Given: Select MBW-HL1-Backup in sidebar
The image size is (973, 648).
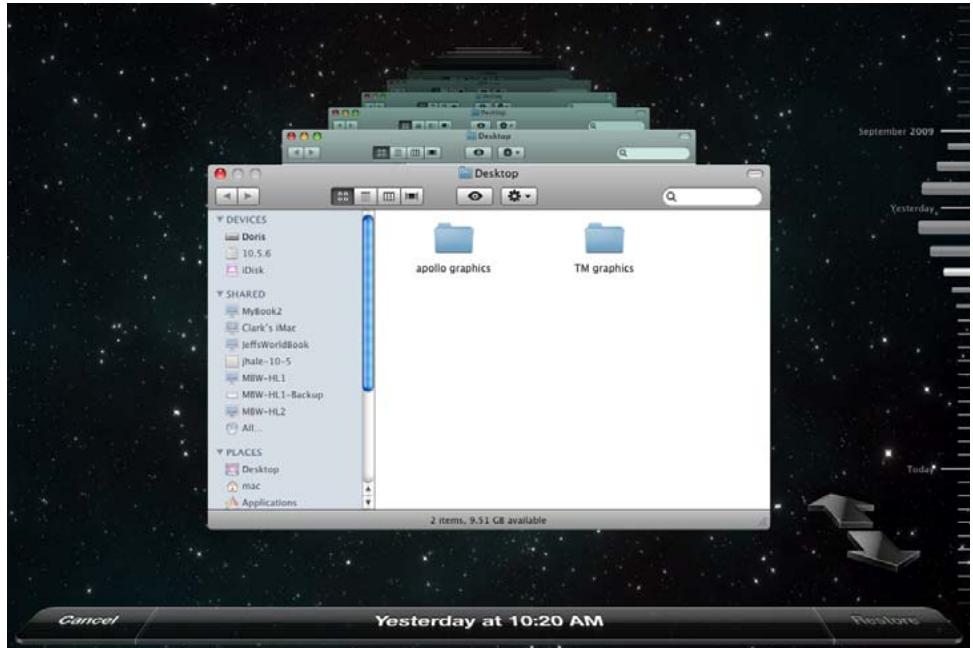Looking at the screenshot, I should [274, 395].
